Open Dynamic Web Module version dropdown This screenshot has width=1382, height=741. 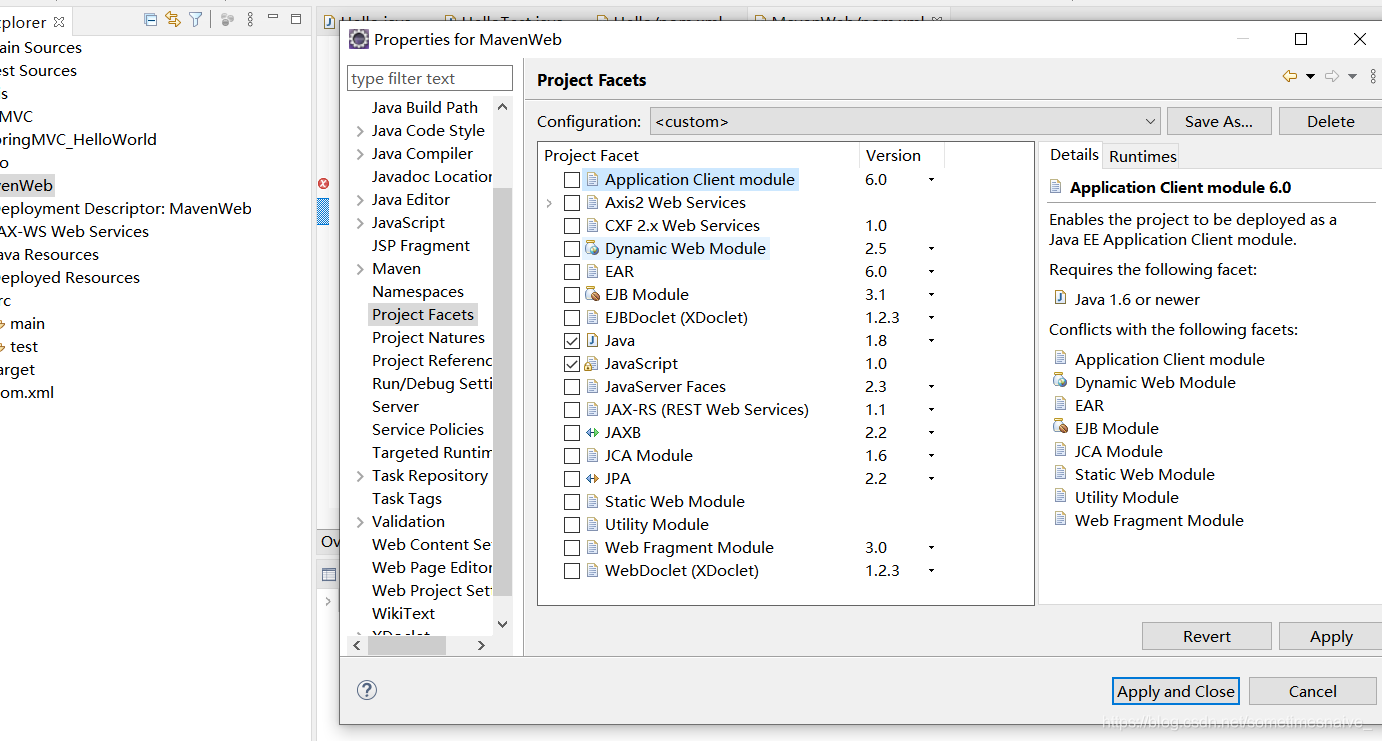pos(931,249)
